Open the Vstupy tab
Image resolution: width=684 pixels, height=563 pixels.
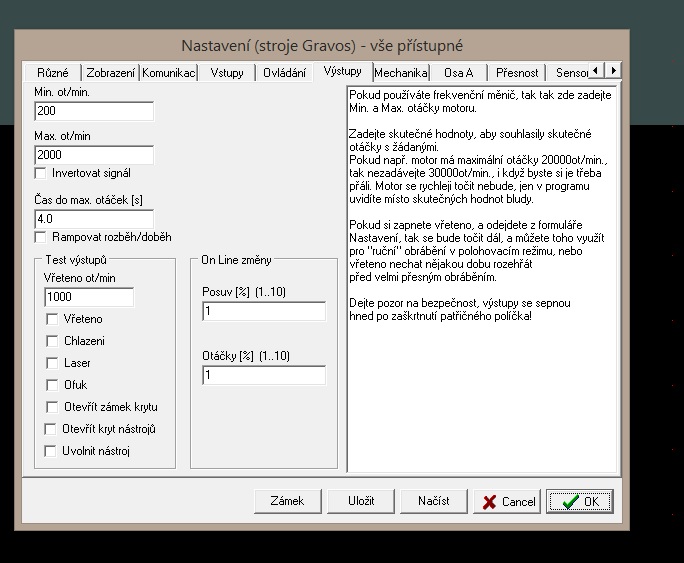(226, 73)
